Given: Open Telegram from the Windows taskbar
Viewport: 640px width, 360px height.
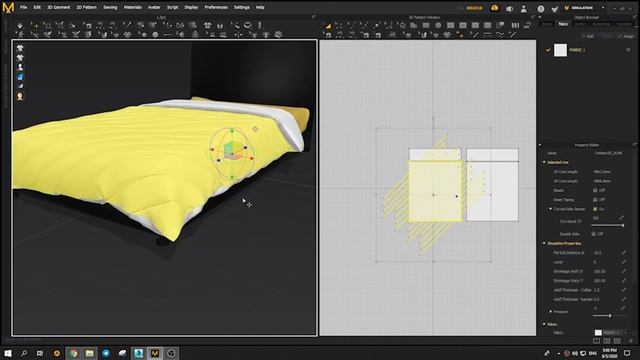Looking at the screenshot, I should pyautogui.click(x=106, y=353).
